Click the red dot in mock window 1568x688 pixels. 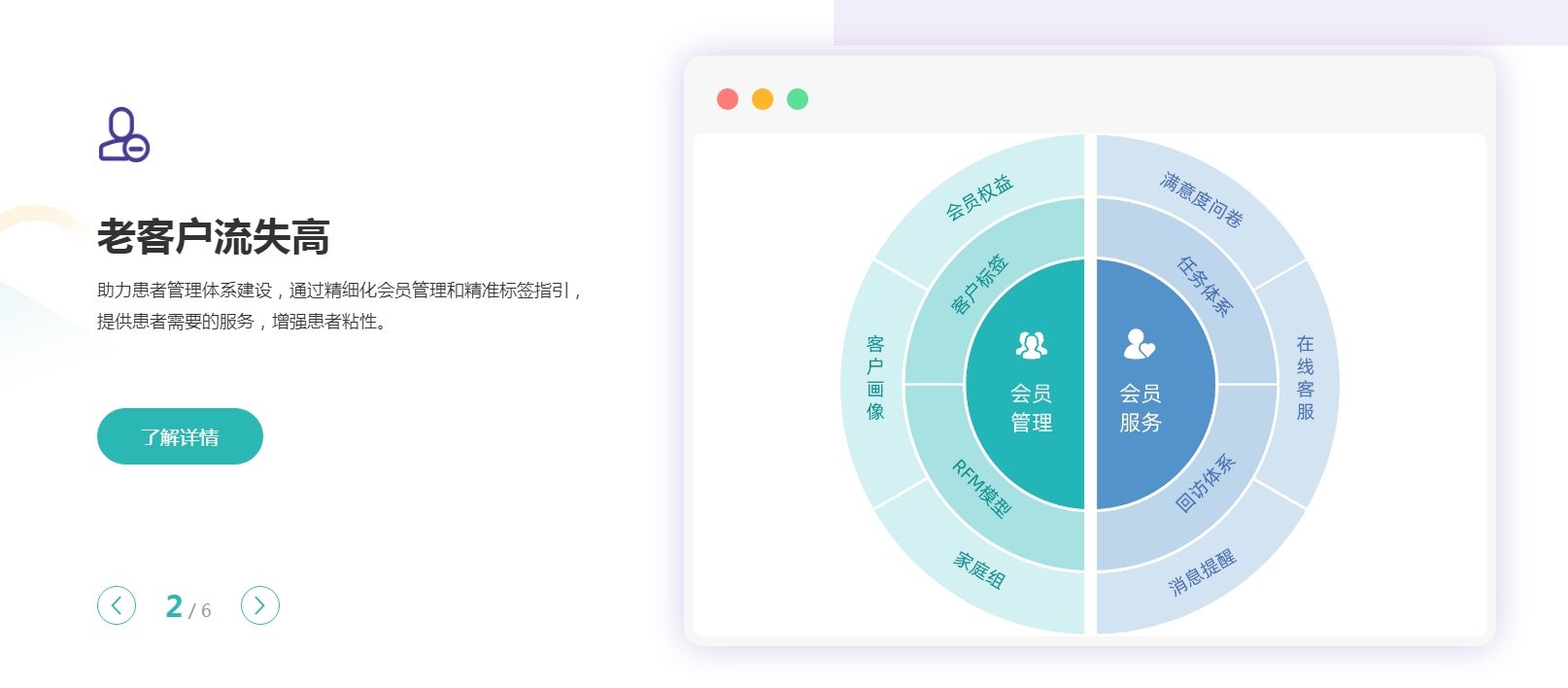[728, 99]
